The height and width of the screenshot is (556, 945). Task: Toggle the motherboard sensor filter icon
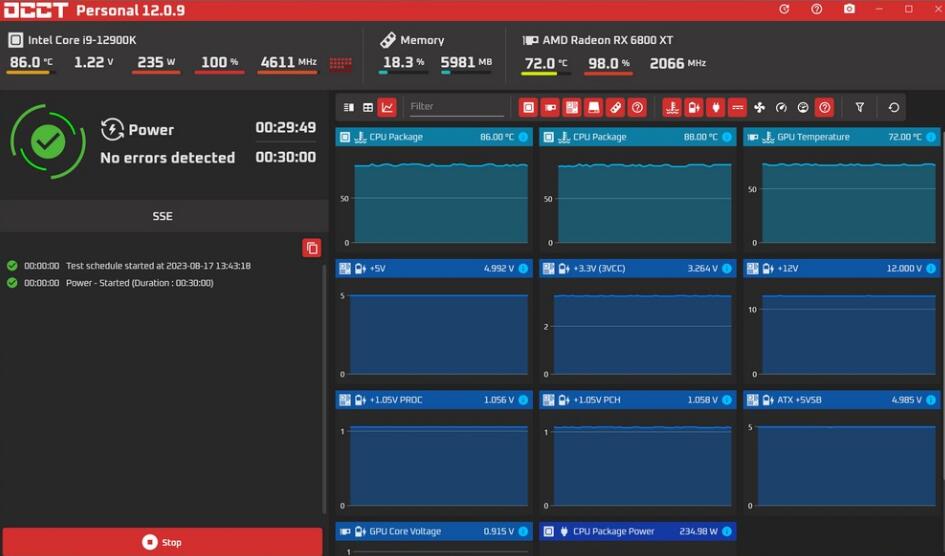coord(571,107)
